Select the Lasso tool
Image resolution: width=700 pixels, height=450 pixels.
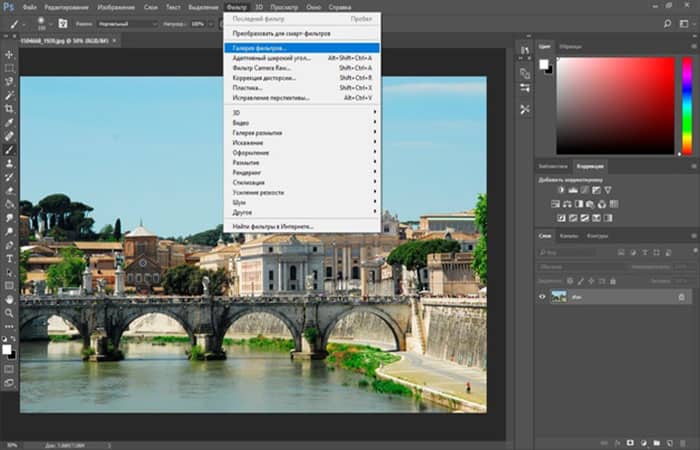point(9,82)
